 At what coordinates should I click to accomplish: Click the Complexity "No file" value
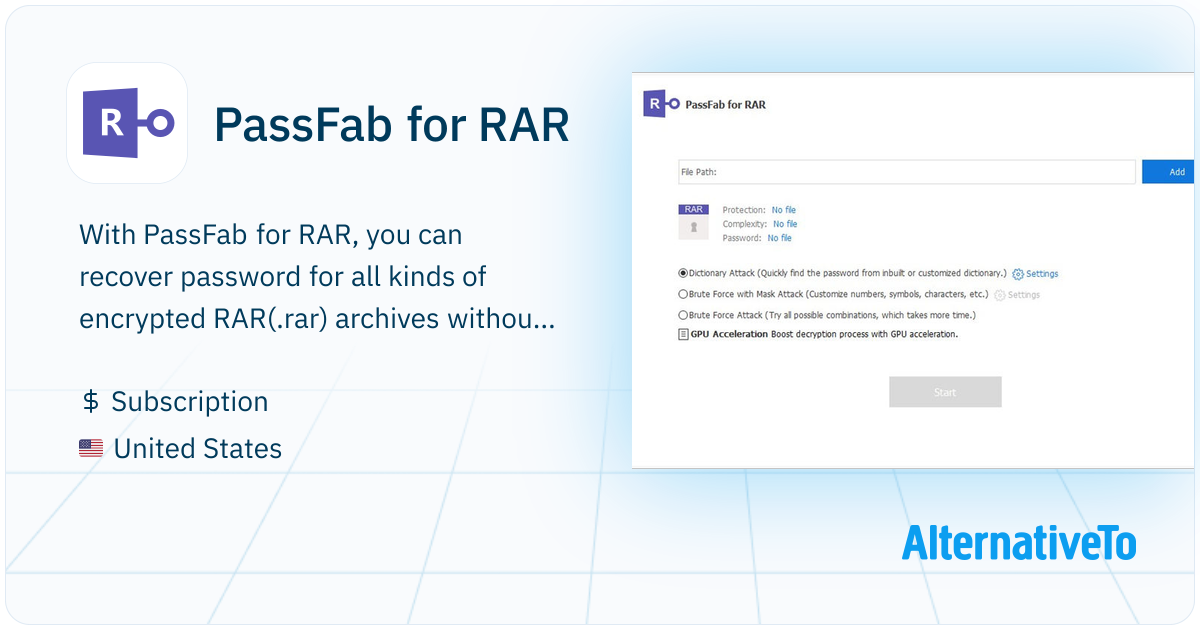coord(785,224)
